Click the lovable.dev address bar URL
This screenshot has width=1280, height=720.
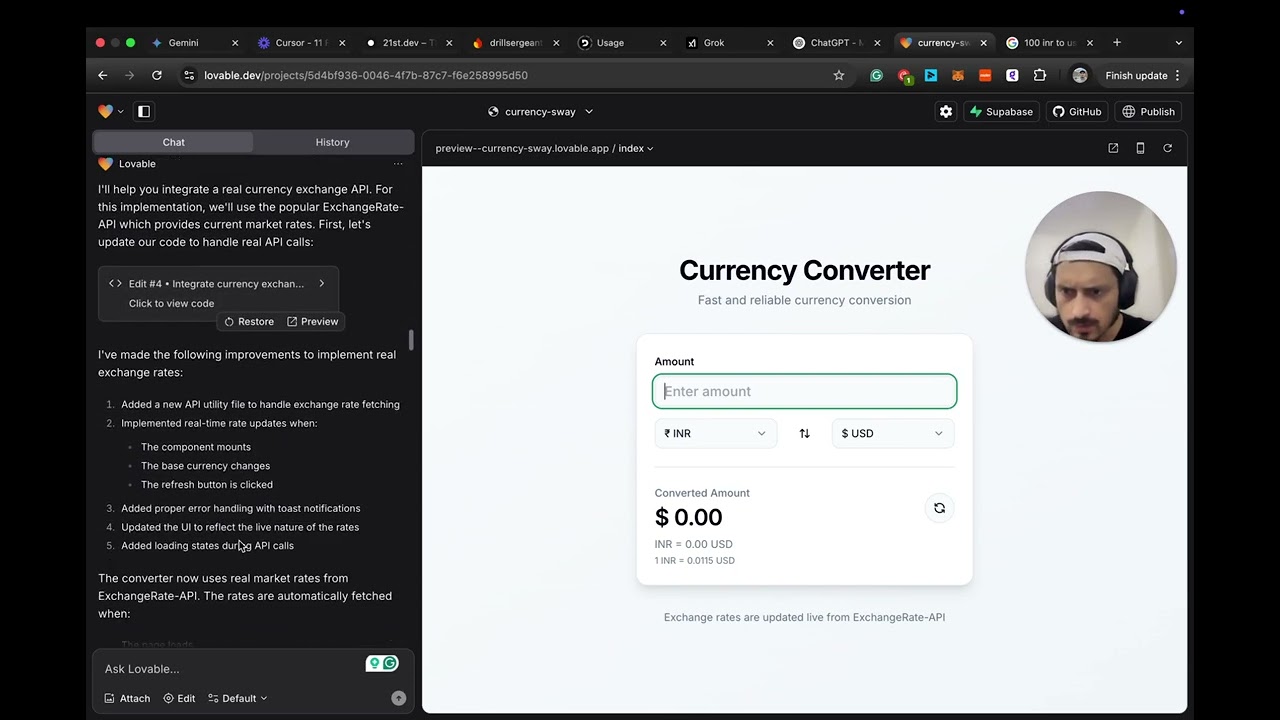366,75
